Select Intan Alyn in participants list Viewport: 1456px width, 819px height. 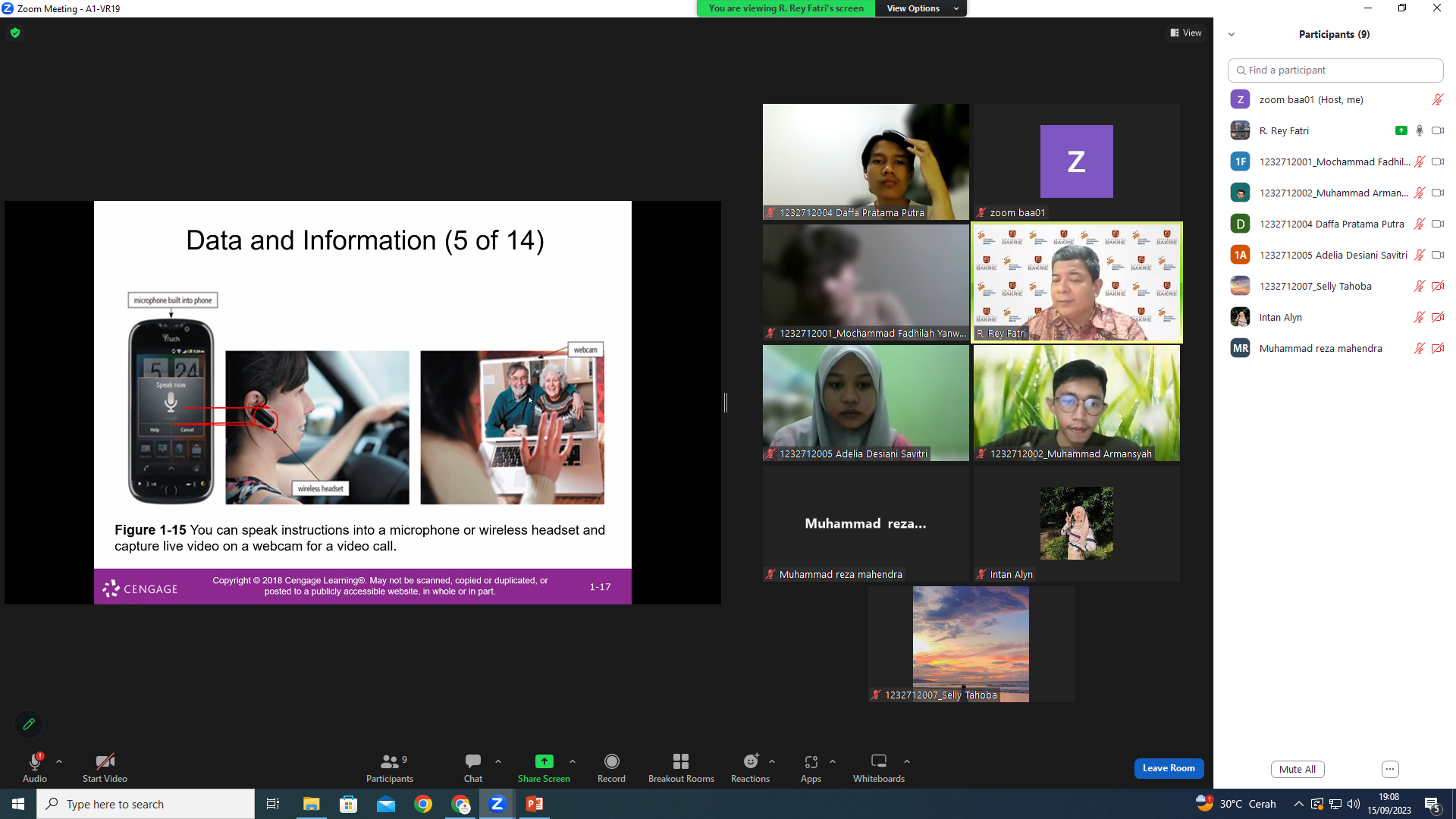(1335, 318)
